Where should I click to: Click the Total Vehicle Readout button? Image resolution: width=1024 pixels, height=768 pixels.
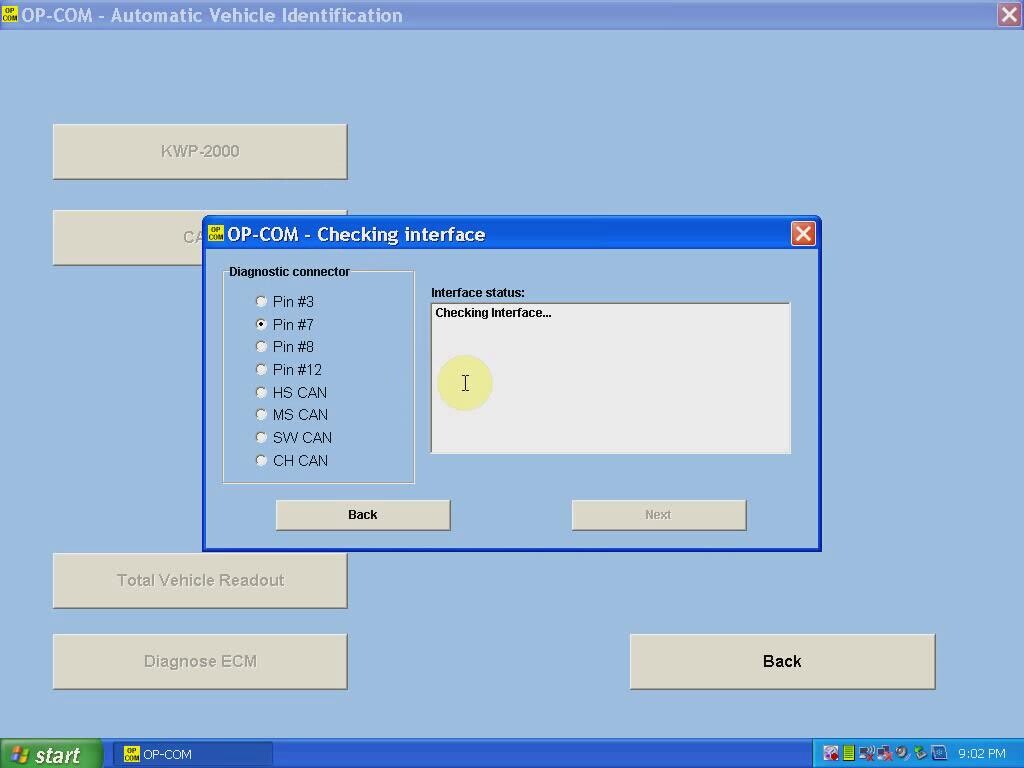[x=200, y=581]
